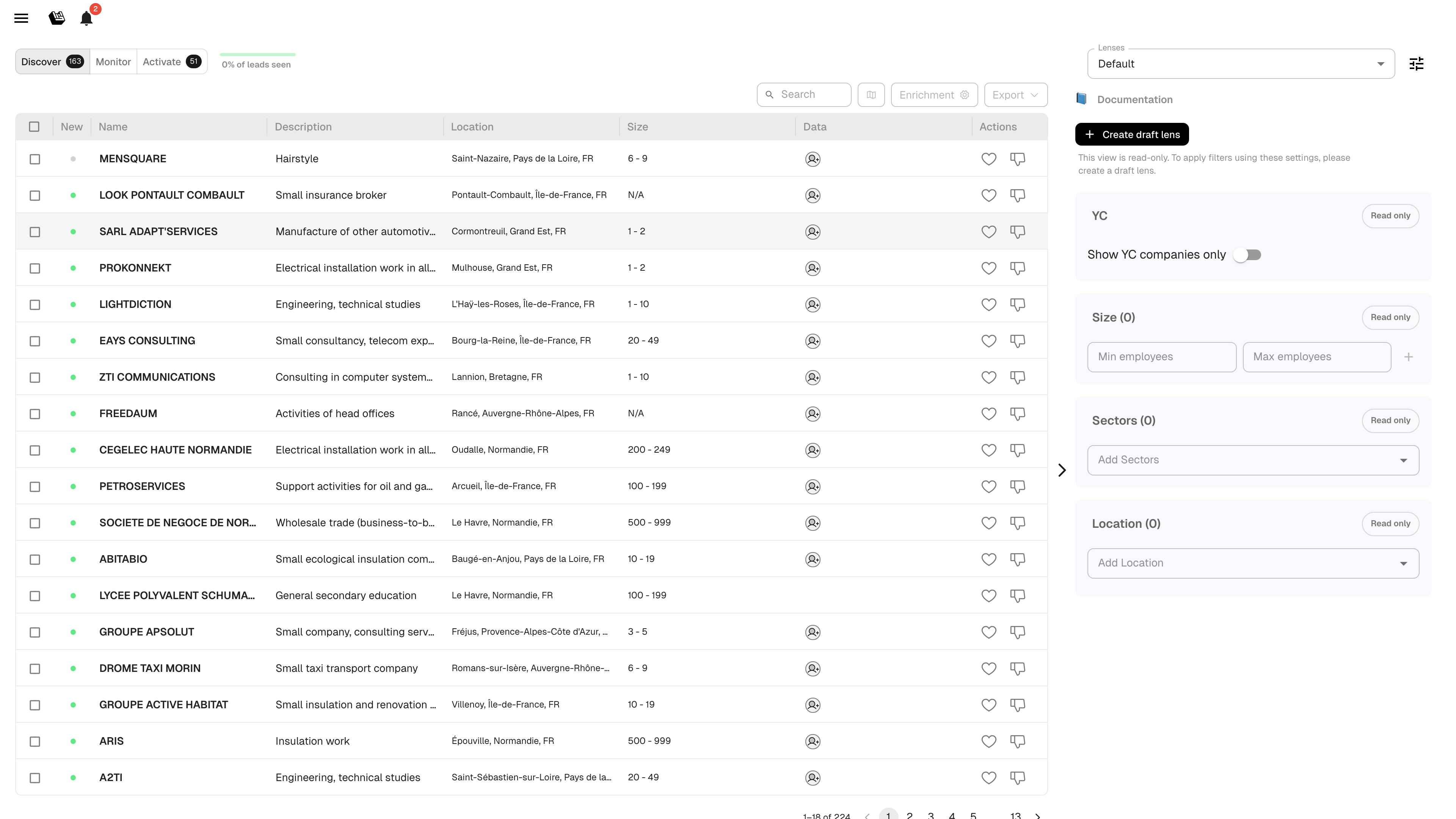1456x819 pixels.
Task: Toggle Show YC companies only switch
Action: (x=1247, y=255)
